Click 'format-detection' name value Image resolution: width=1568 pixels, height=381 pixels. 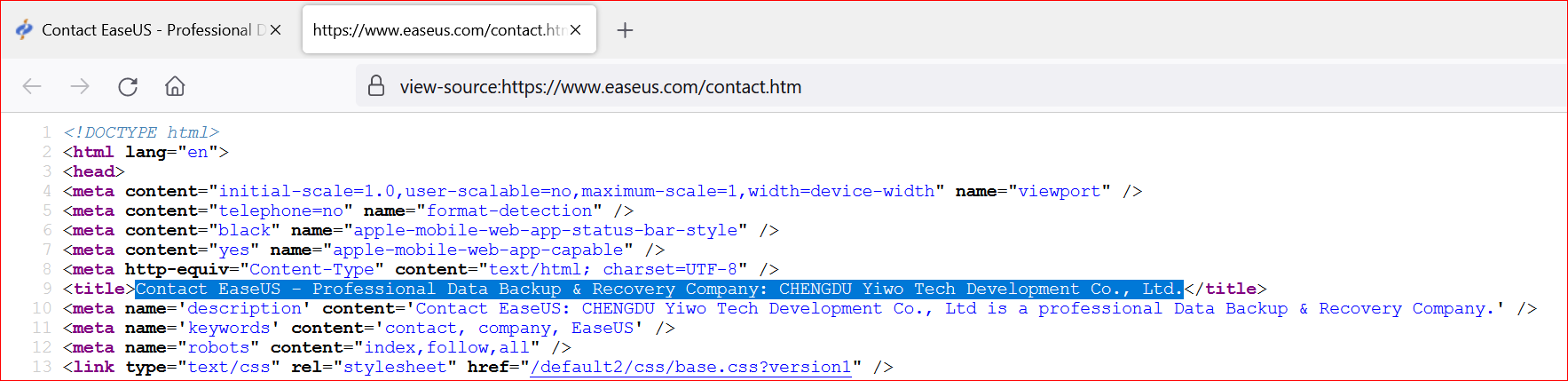(x=509, y=210)
